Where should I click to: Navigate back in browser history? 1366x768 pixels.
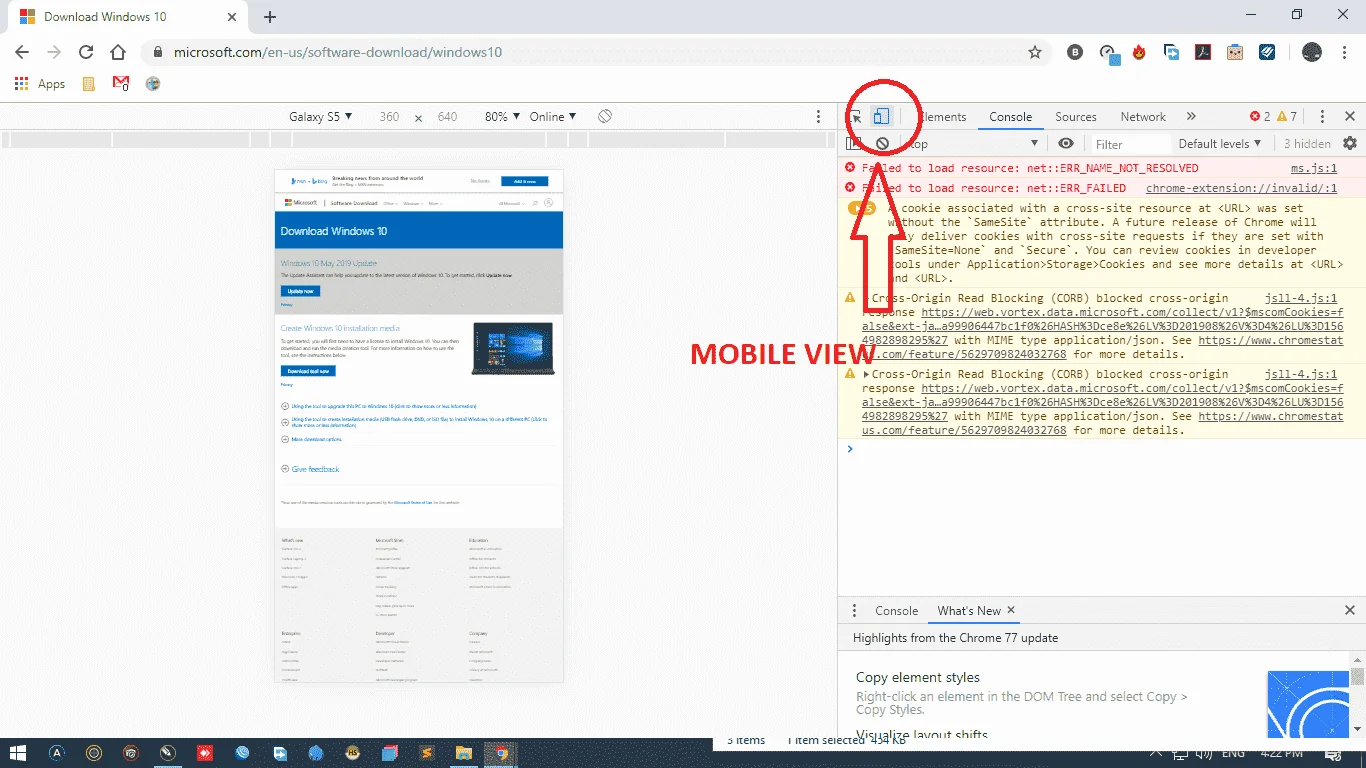click(22, 52)
